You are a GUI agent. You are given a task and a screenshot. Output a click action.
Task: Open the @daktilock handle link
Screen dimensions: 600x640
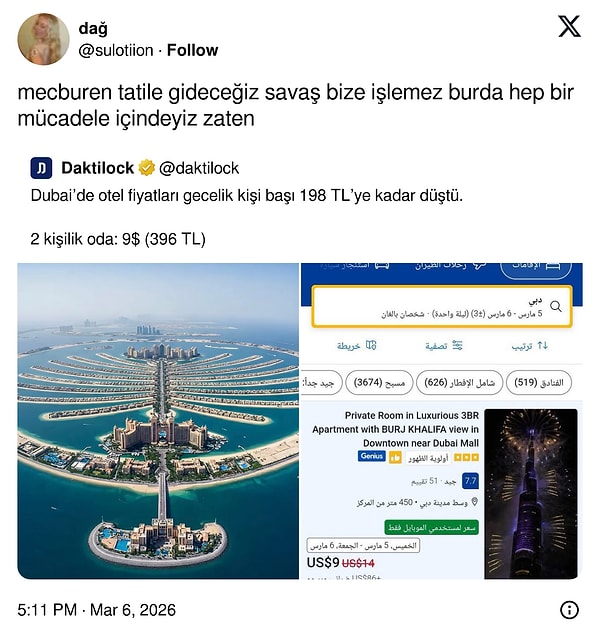[199, 168]
